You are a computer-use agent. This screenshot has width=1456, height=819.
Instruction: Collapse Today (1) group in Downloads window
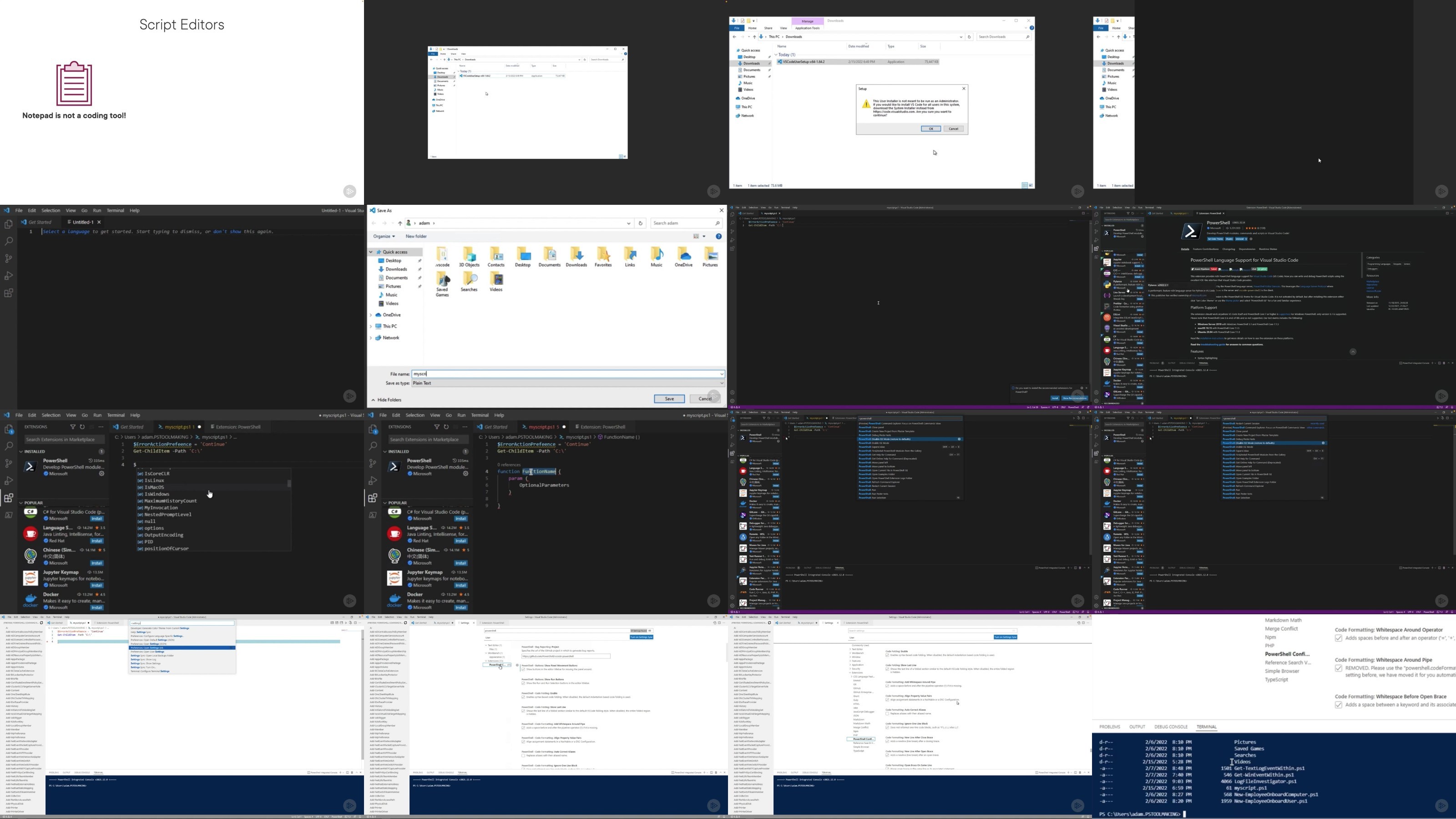776,55
